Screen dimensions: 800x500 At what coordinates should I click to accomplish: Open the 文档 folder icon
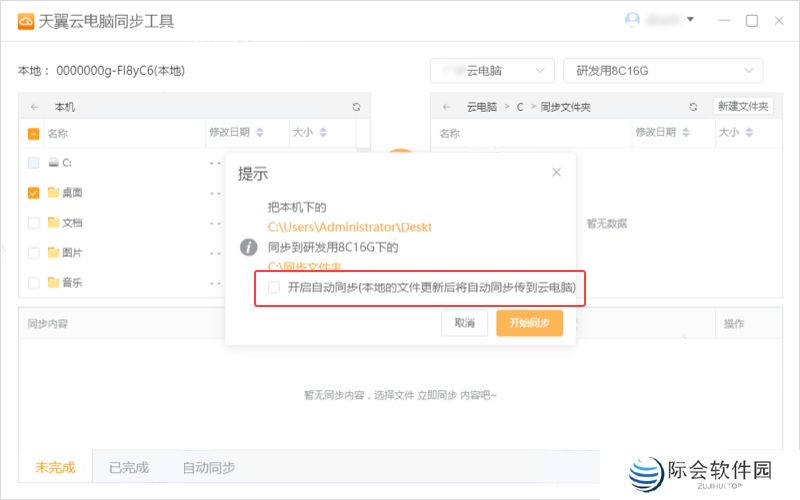pyautogui.click(x=53, y=222)
